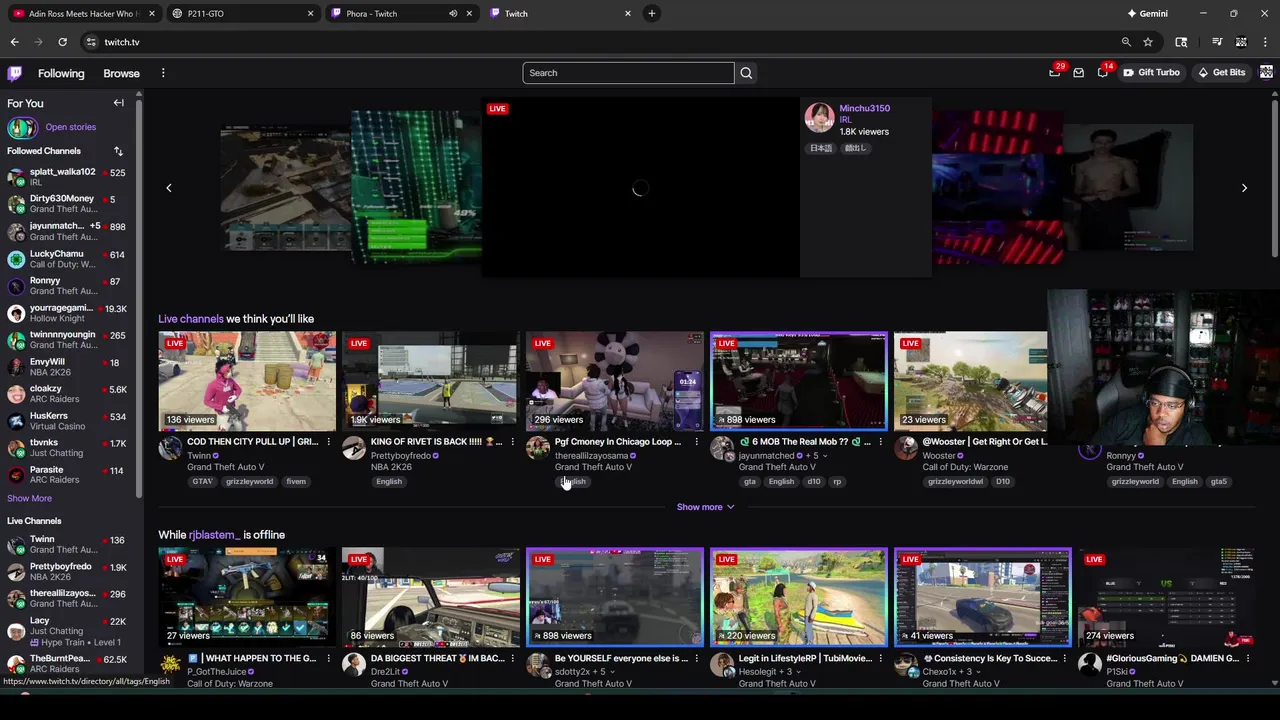Open Prime loot crown with 29 badge

pos(1055,72)
